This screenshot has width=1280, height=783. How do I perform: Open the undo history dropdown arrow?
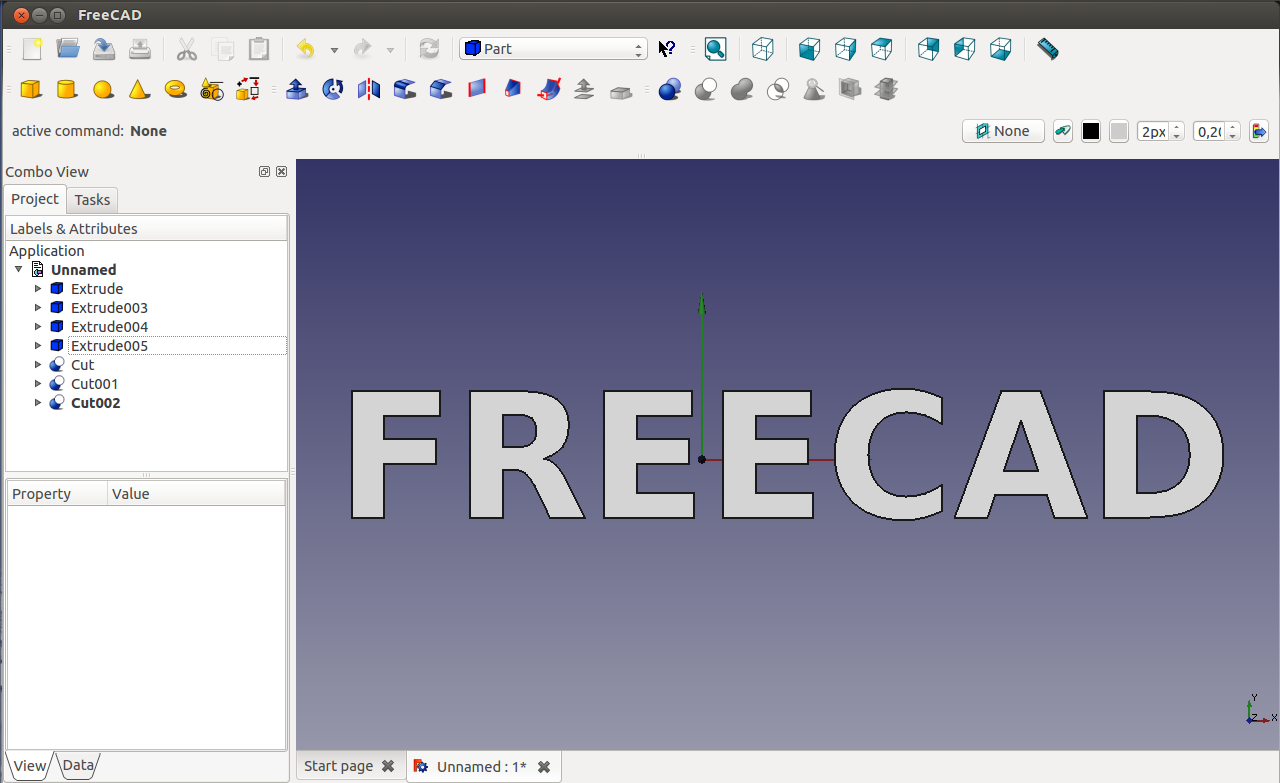pos(334,50)
